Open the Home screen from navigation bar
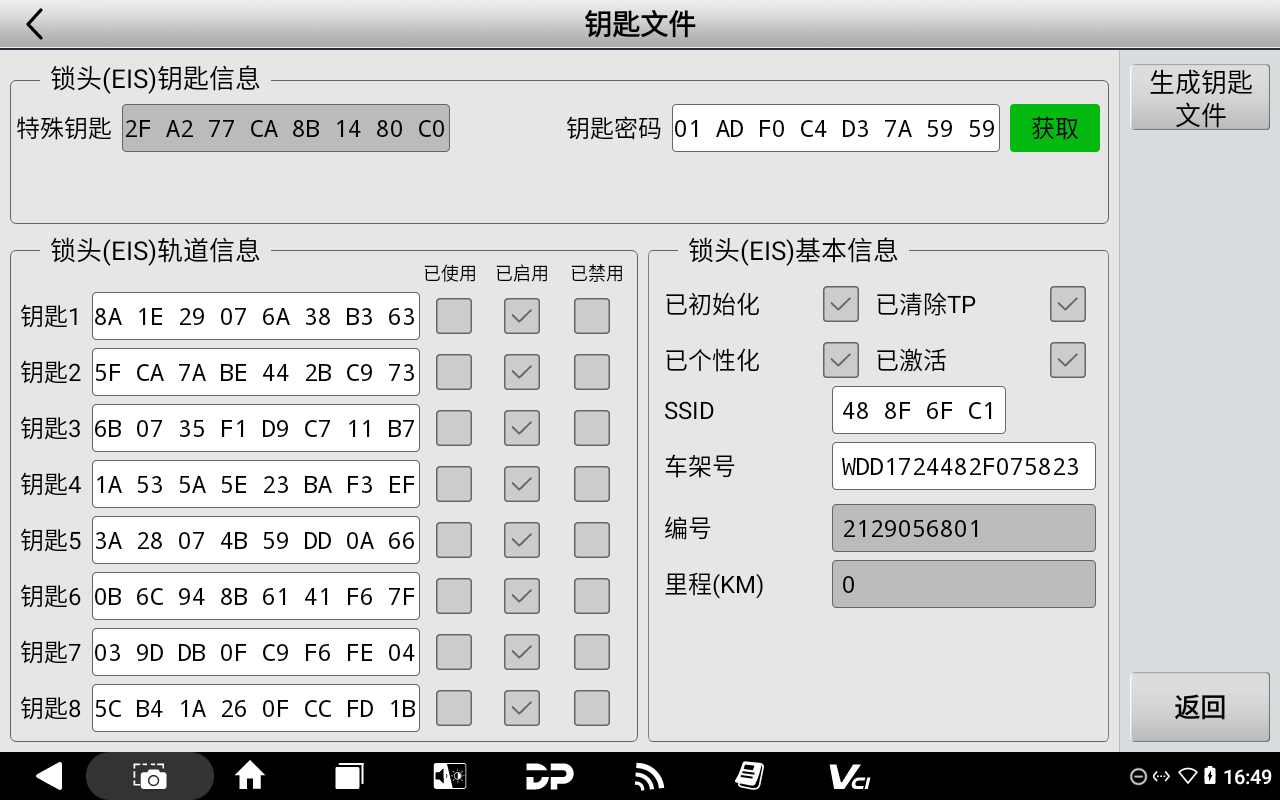Screen dimensions: 1280x800 pyautogui.click(x=250, y=776)
